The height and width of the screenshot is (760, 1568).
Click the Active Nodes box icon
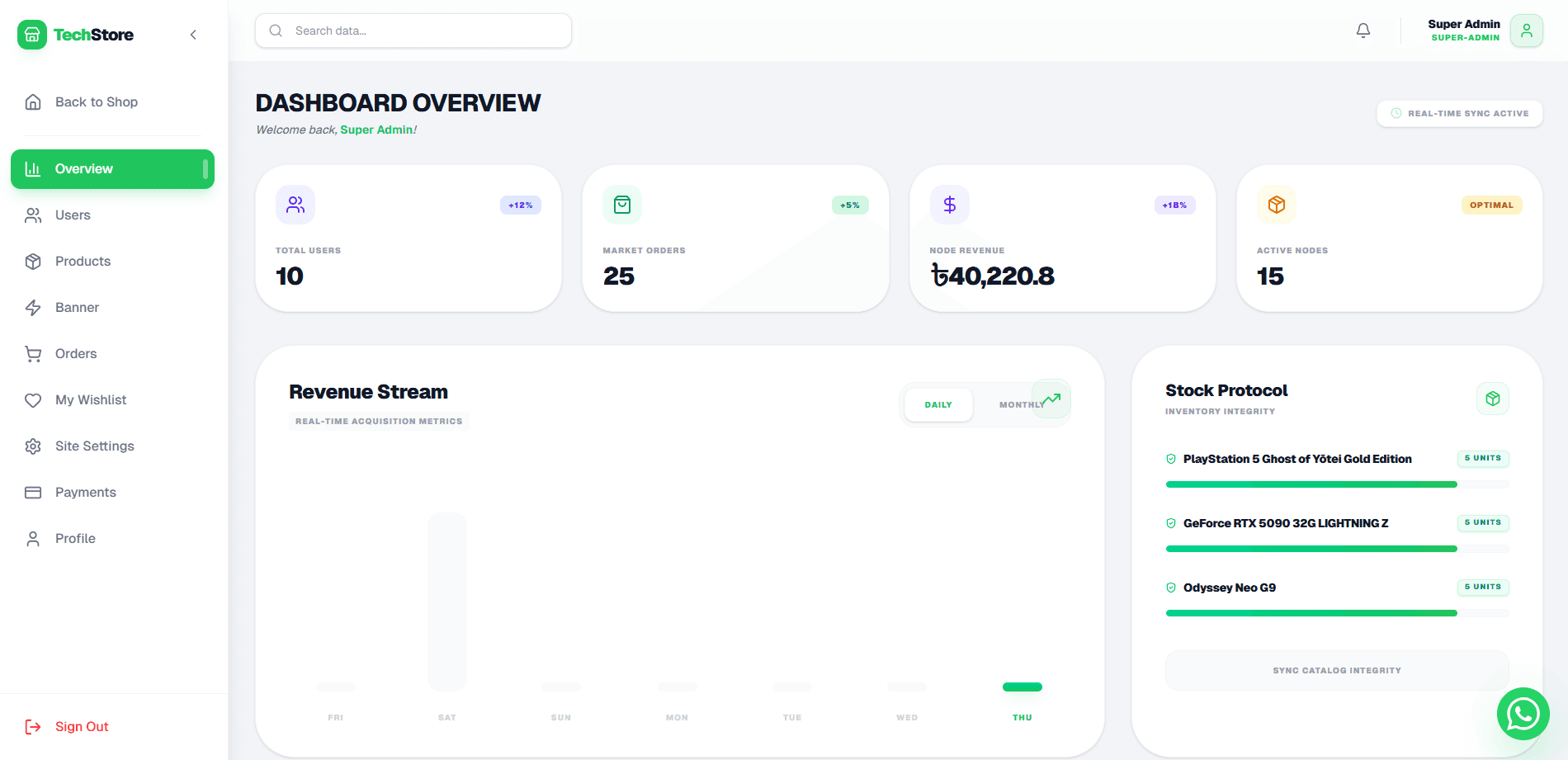pos(1277,205)
